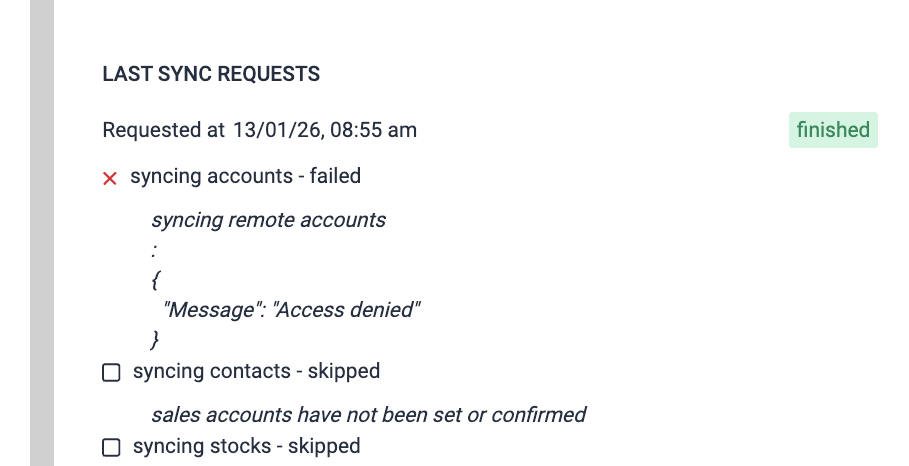The image size is (909, 466).
Task: Click the 13/01/26, 08:55 am timestamp
Action: [x=325, y=130]
